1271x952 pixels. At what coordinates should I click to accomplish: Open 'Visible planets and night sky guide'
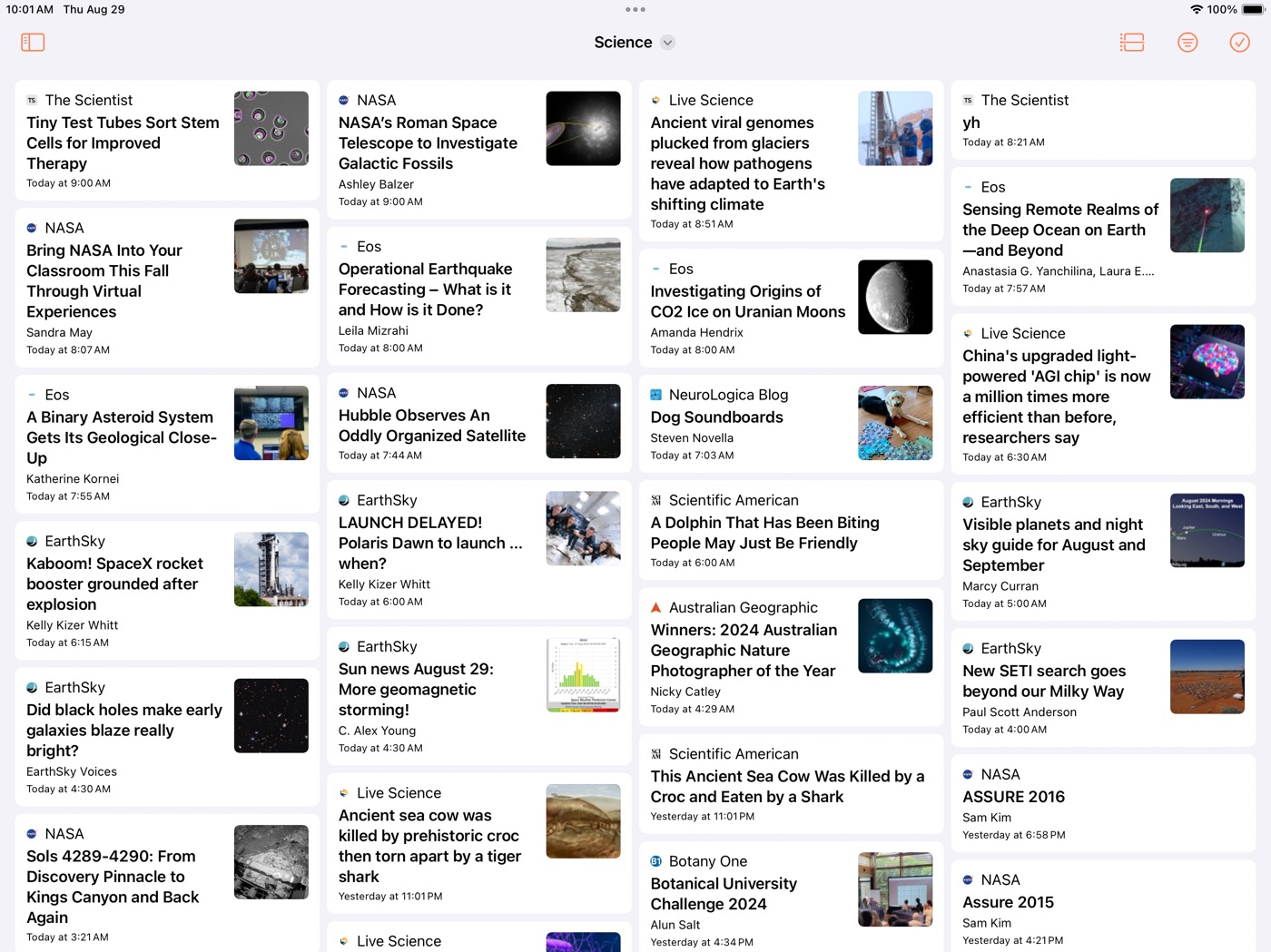[x=1103, y=552]
